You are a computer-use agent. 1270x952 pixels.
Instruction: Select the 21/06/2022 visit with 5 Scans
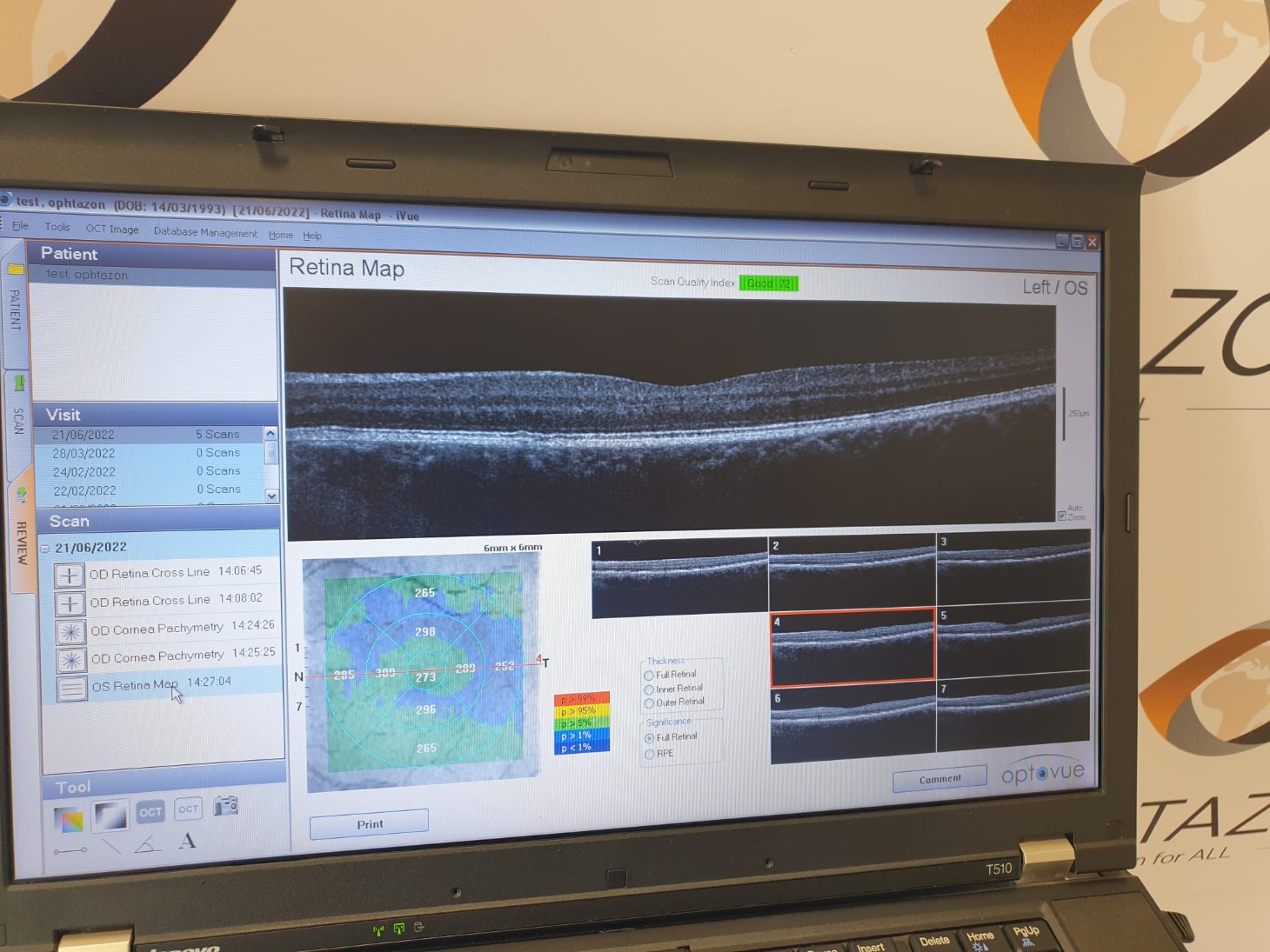pyautogui.click(x=148, y=435)
